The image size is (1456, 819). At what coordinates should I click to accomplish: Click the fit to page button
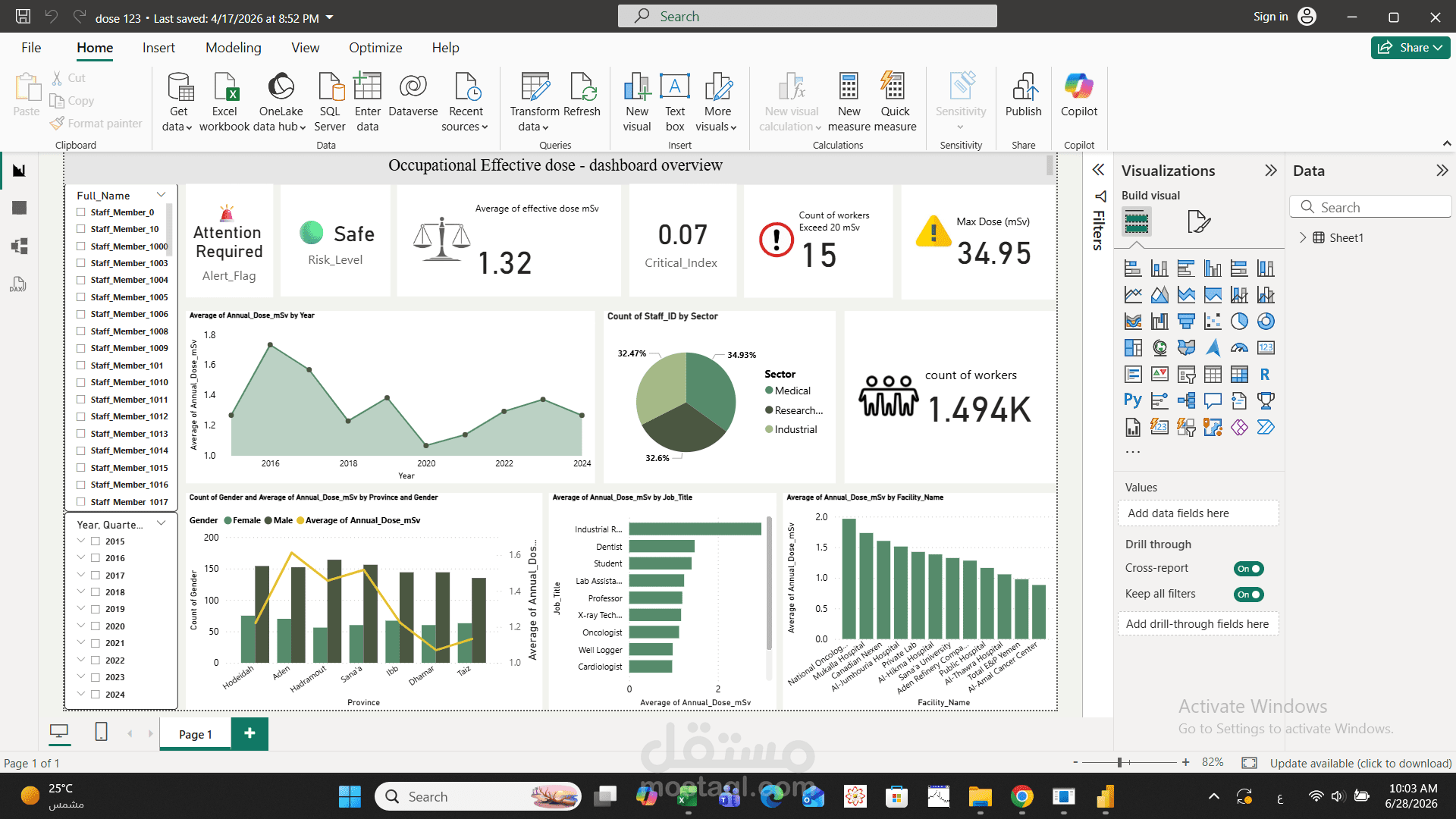click(x=1249, y=763)
